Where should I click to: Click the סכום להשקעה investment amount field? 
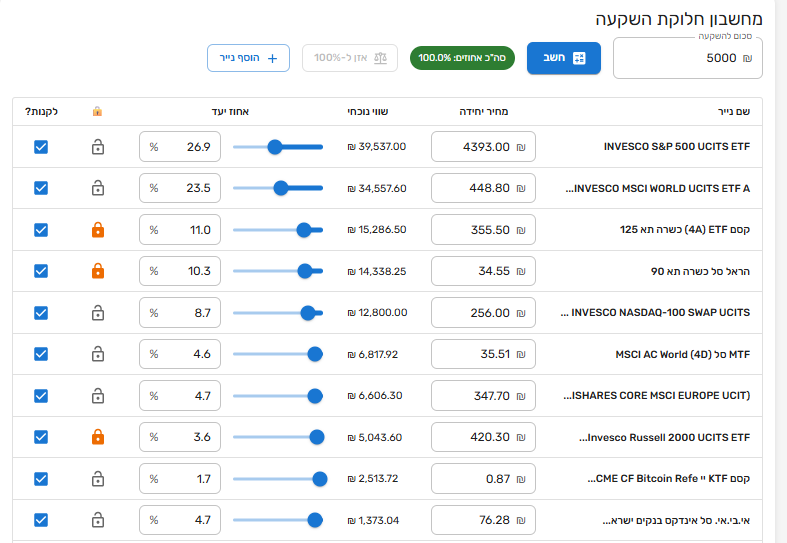coord(687,59)
